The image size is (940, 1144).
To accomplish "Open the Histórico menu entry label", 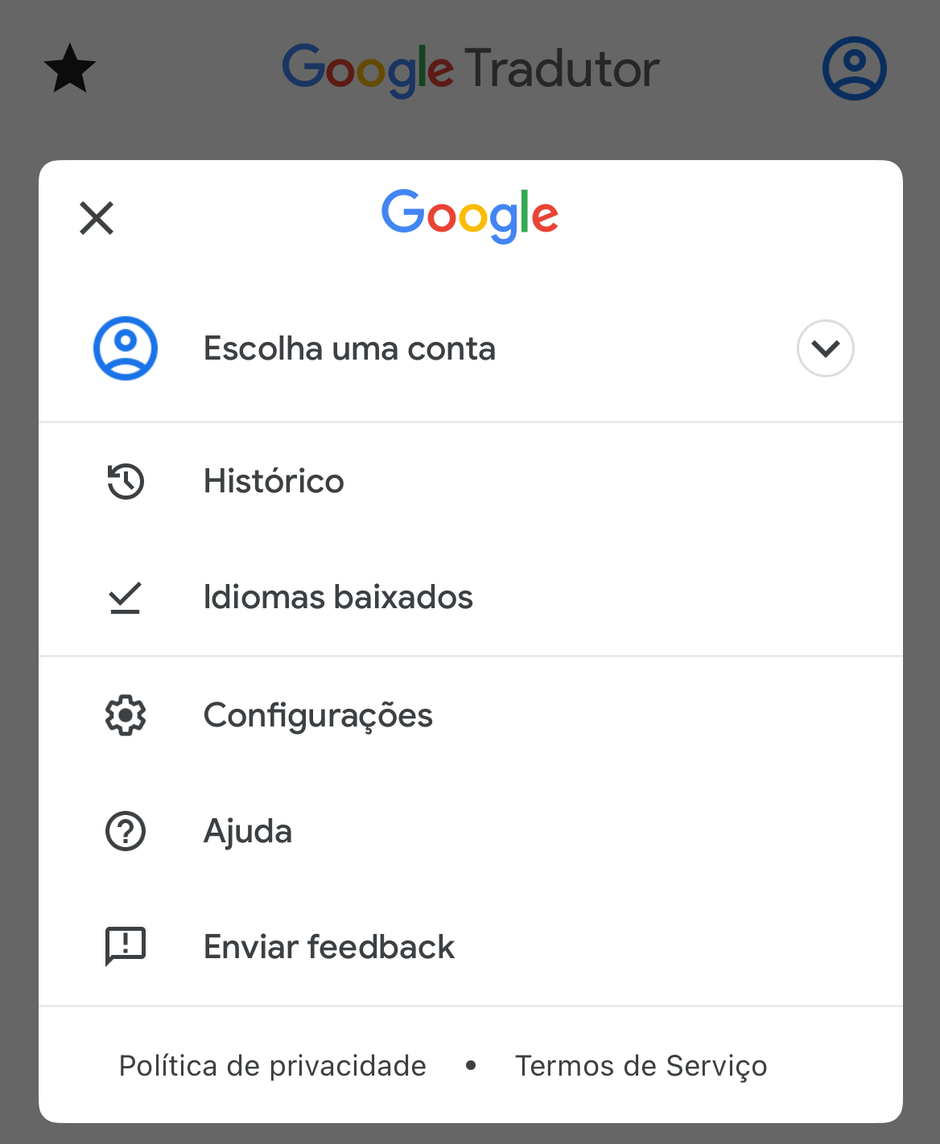I will [273, 482].
